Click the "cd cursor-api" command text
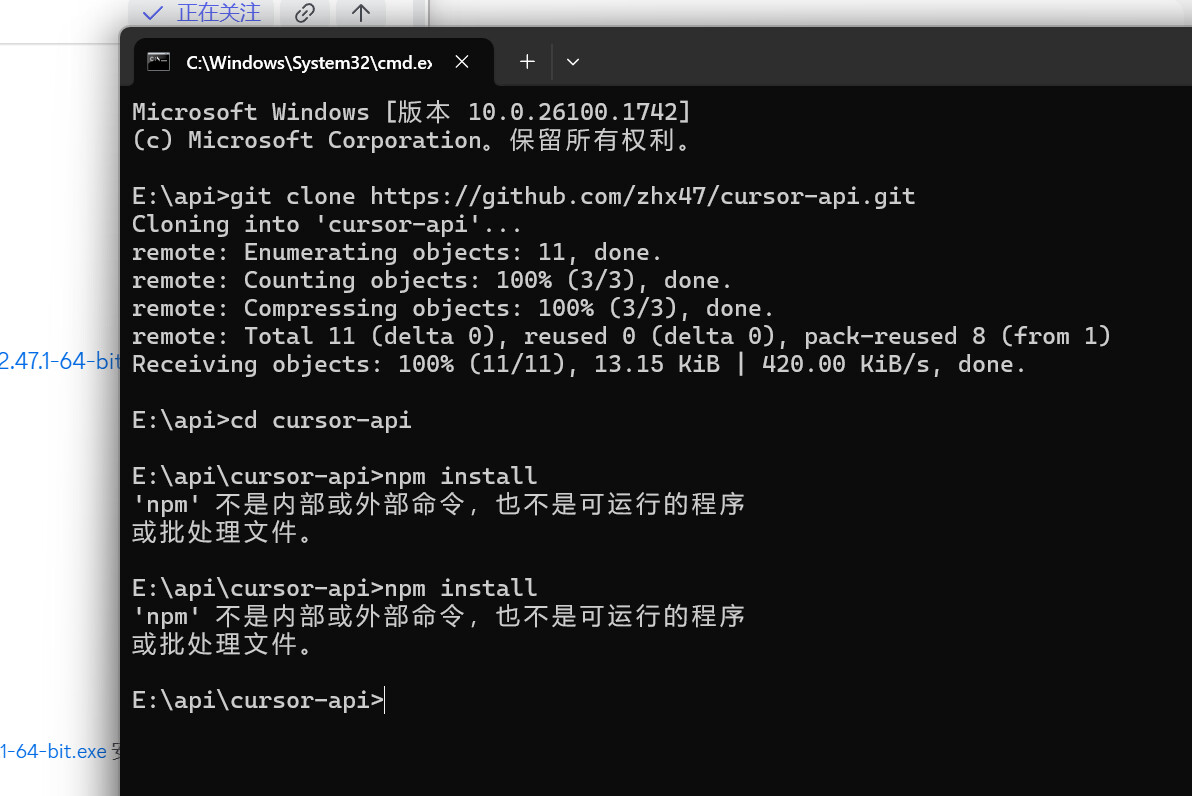Image resolution: width=1192 pixels, height=796 pixels. pyautogui.click(x=320, y=420)
